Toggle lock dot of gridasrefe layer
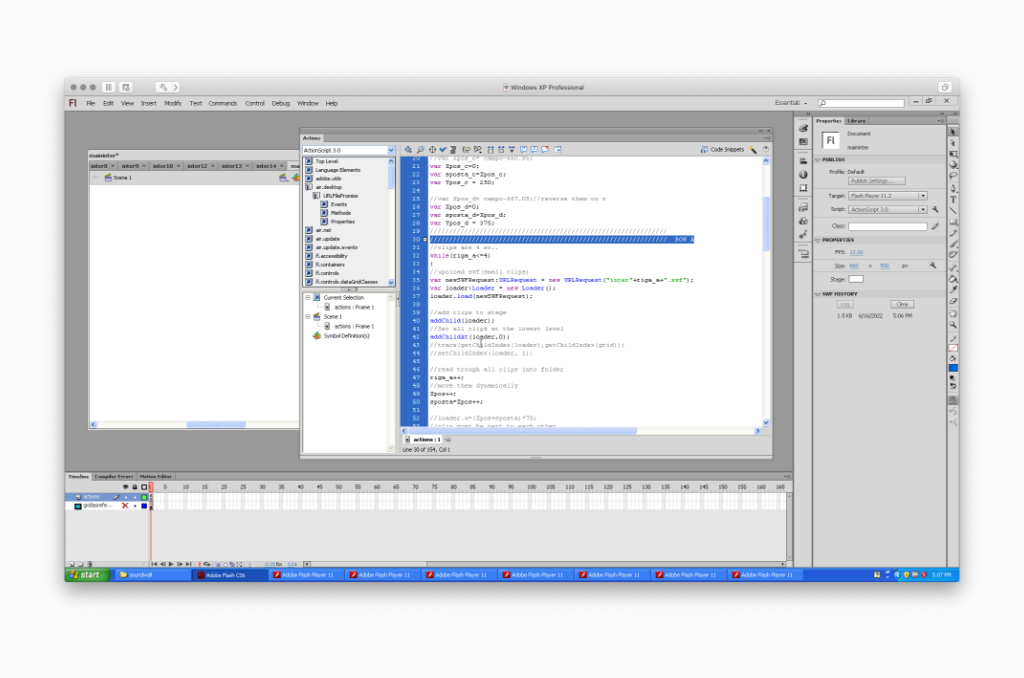 [135, 506]
